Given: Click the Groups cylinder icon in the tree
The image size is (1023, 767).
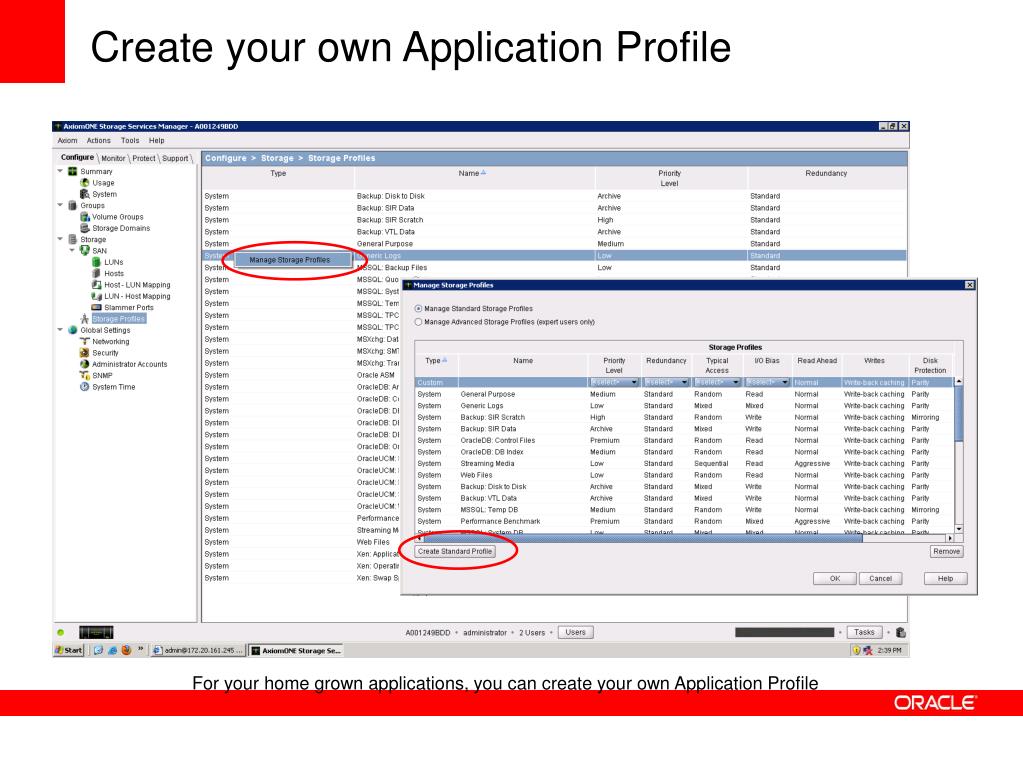Looking at the screenshot, I should click(72, 205).
